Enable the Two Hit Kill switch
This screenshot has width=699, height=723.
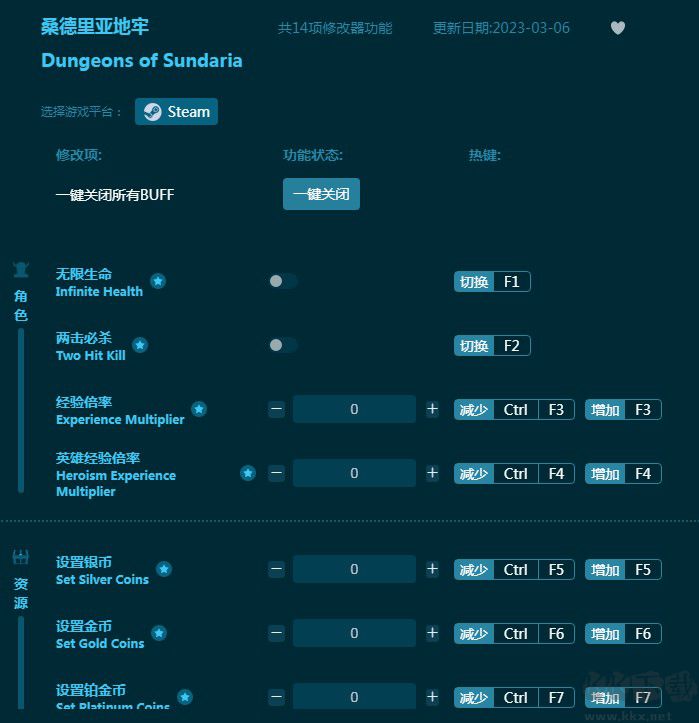[x=283, y=345]
